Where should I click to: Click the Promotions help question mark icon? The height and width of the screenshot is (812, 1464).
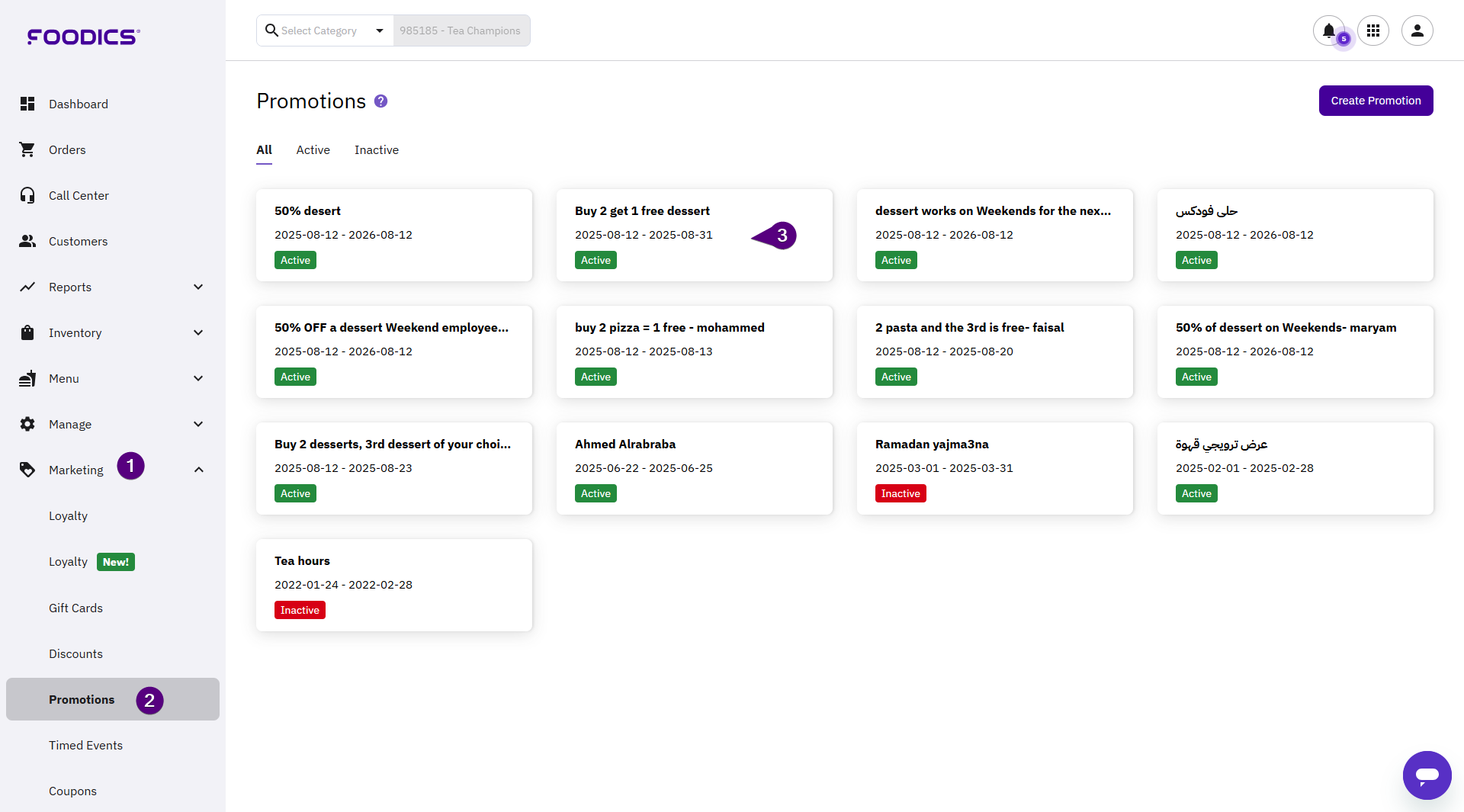(x=380, y=101)
